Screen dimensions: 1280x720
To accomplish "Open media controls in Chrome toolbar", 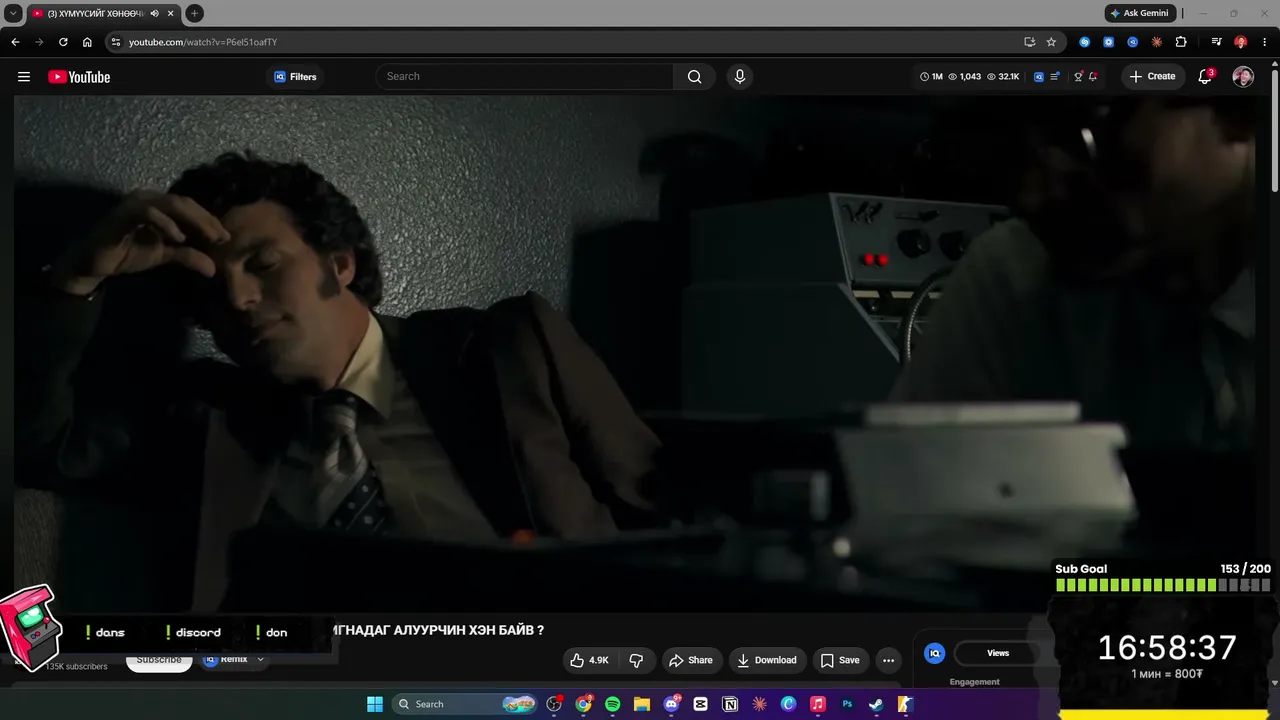I will coord(1216,42).
